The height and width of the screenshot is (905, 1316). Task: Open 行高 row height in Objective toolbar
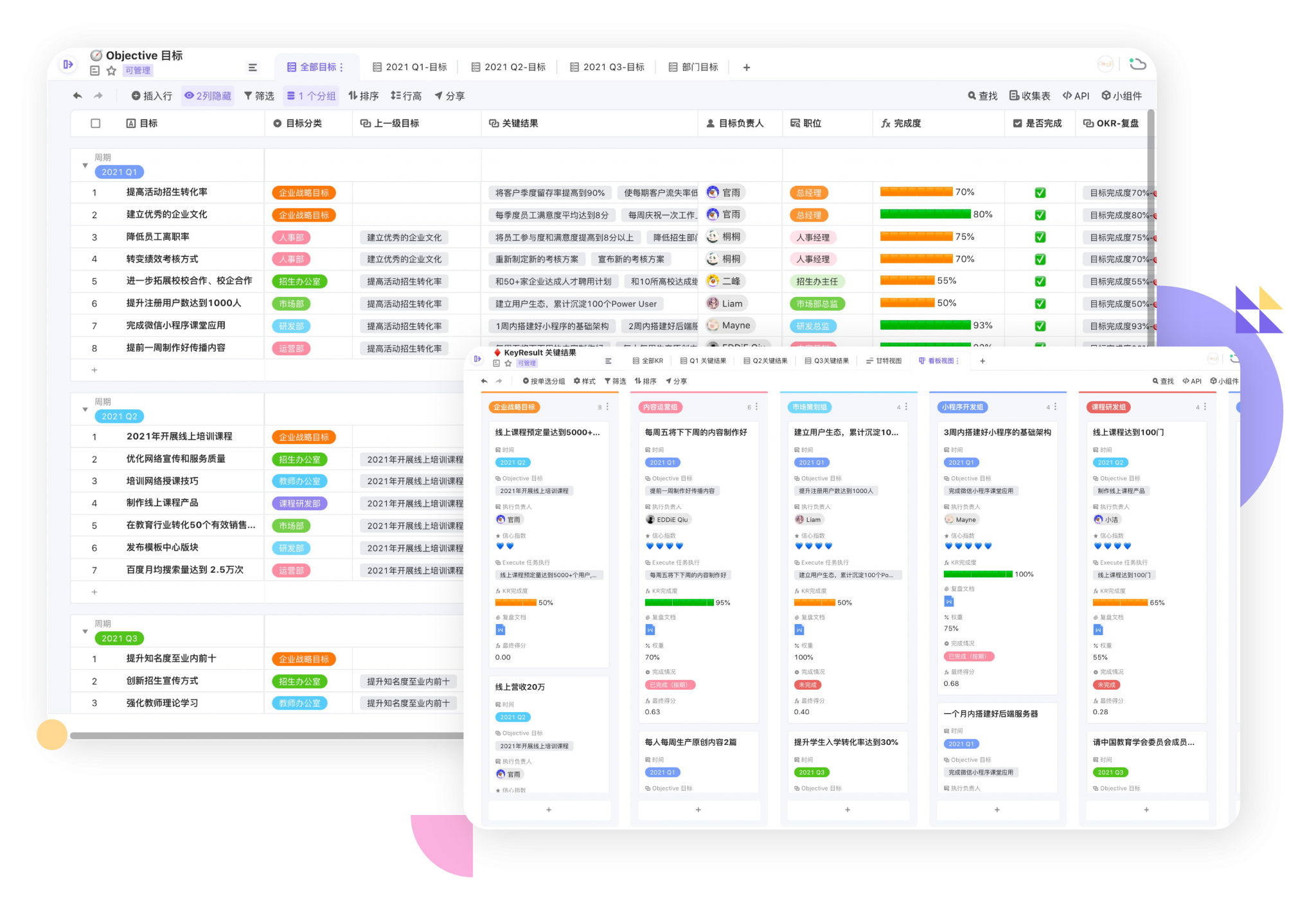406,96
